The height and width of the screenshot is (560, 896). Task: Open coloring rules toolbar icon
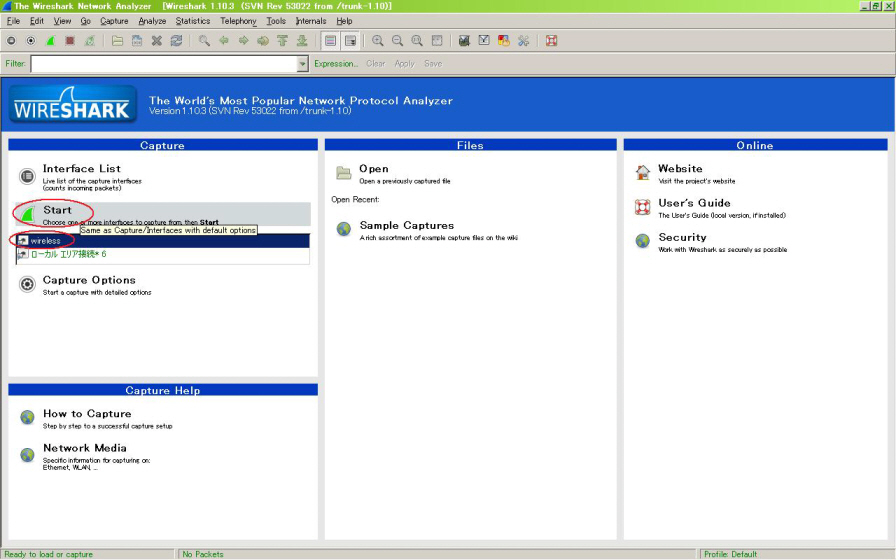[503, 41]
